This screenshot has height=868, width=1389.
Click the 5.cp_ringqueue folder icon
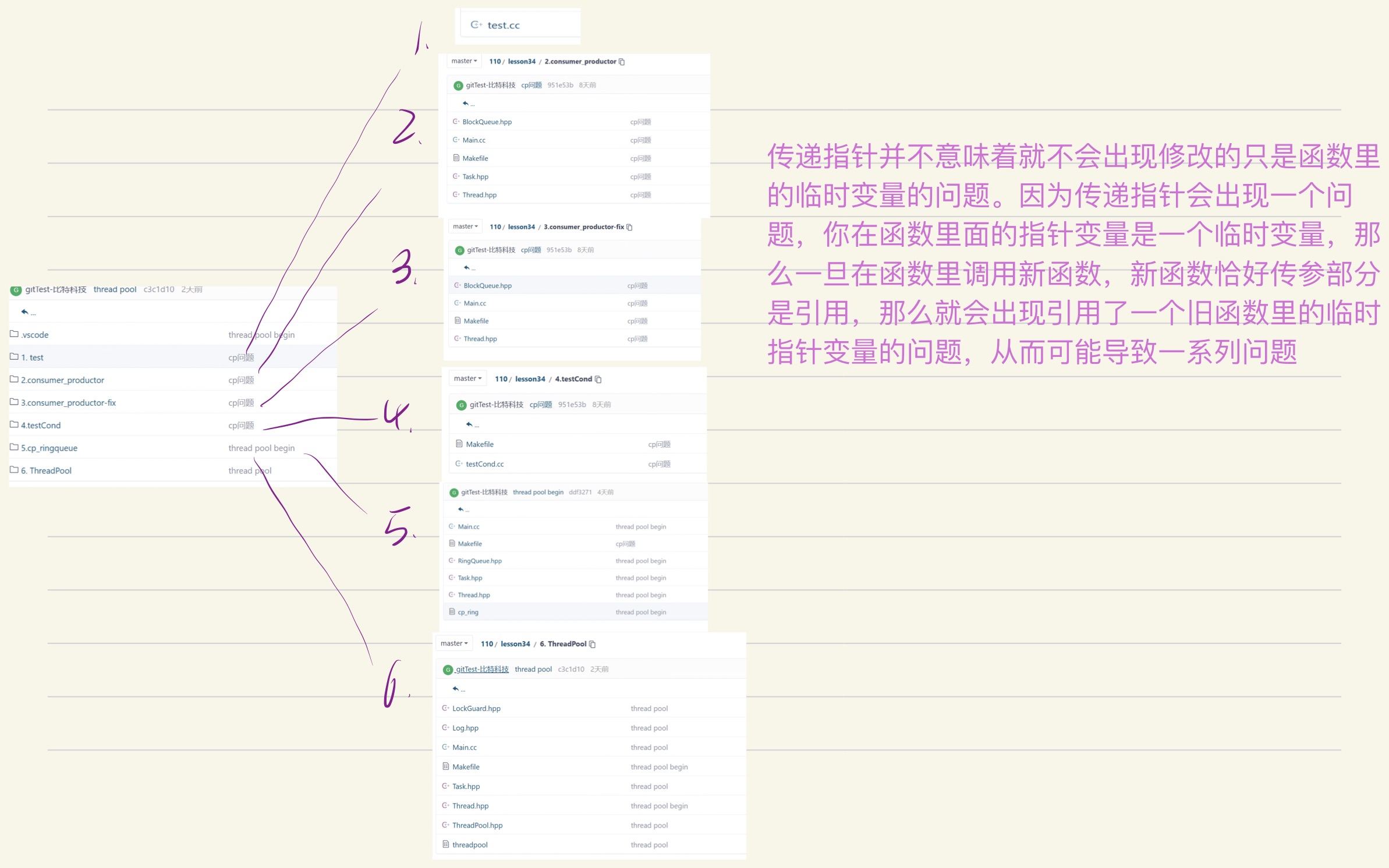[14, 447]
